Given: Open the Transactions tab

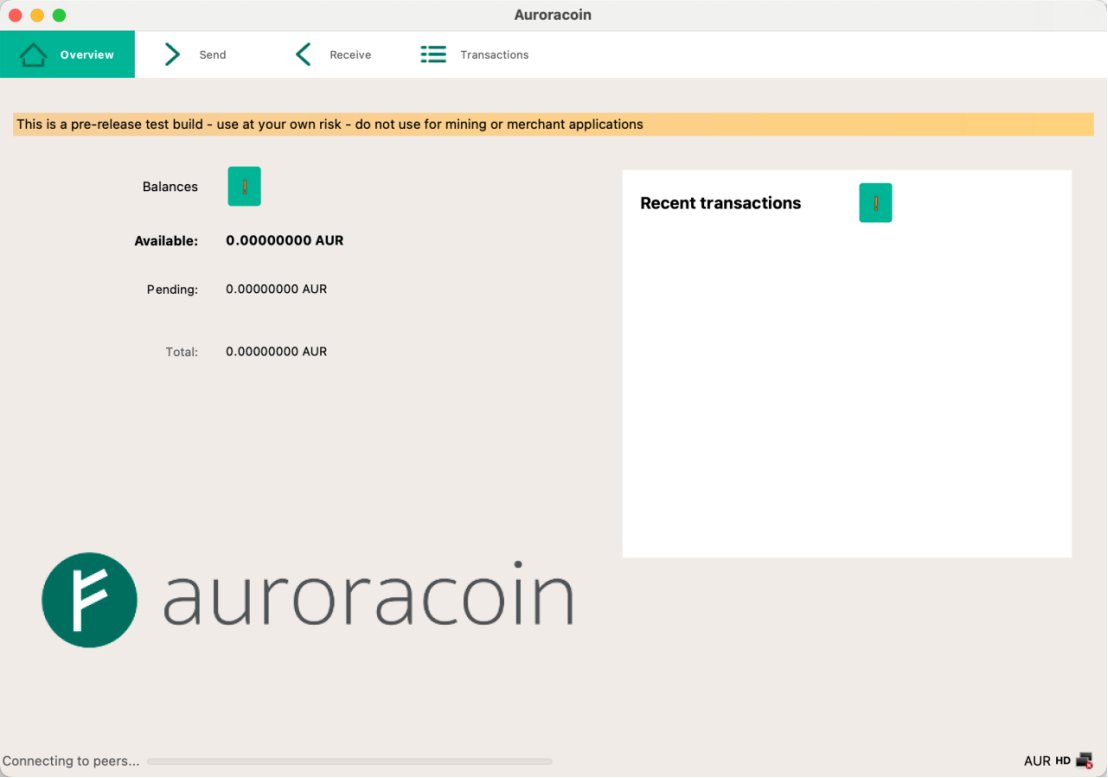Looking at the screenshot, I should click(x=474, y=54).
